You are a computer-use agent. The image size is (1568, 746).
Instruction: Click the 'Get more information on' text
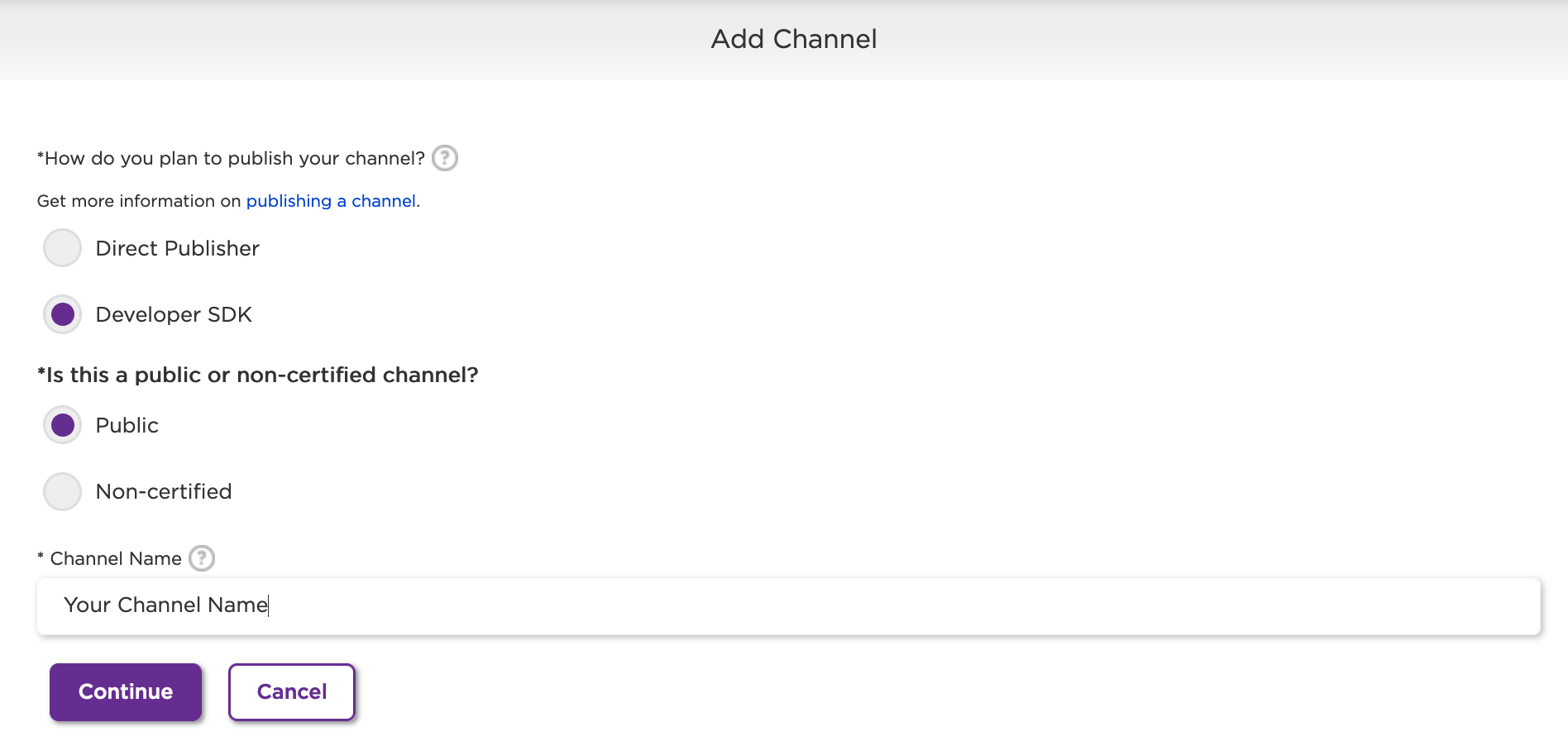pyautogui.click(x=139, y=201)
